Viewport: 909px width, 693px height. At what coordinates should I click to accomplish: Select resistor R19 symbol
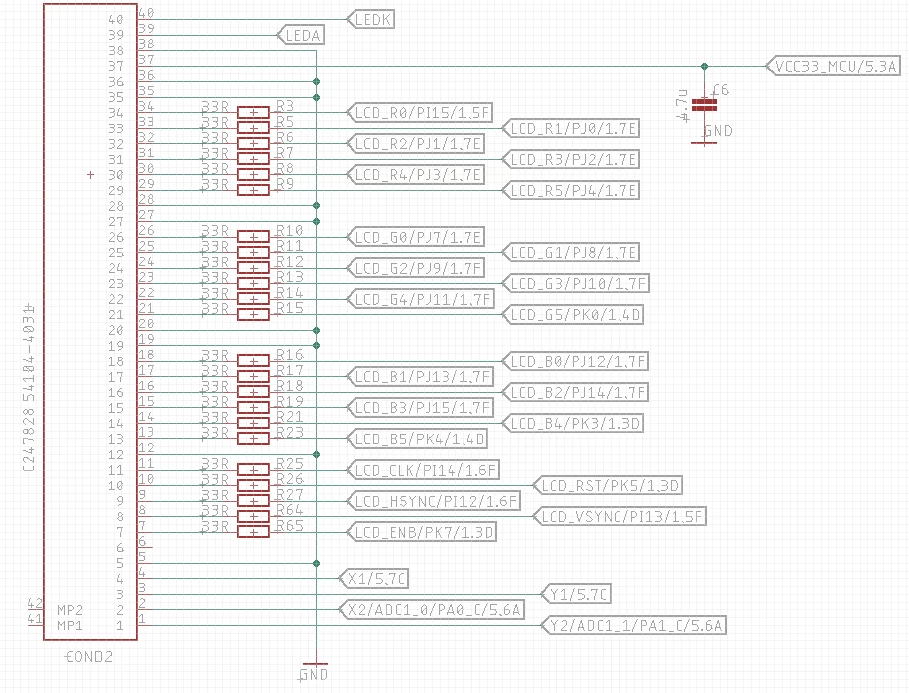click(x=253, y=408)
